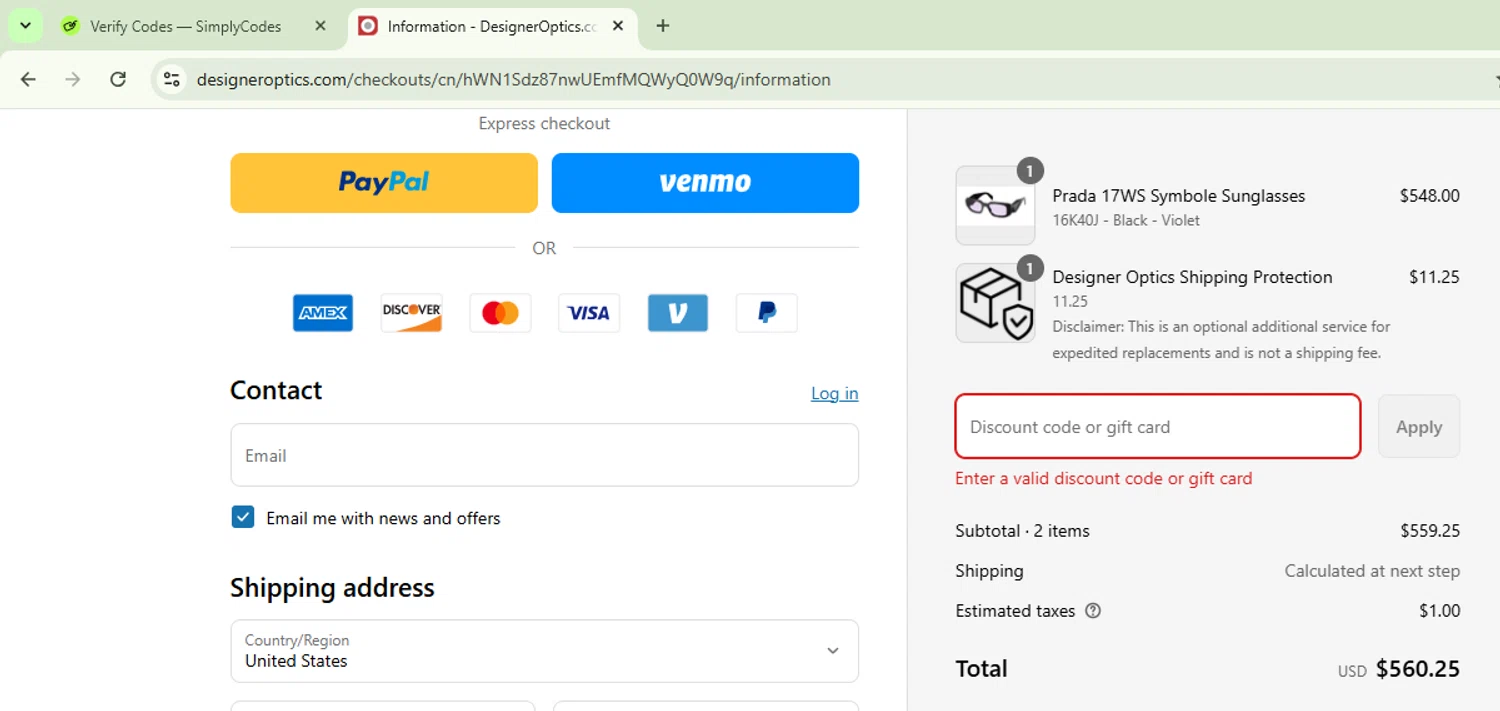Viewport: 1500px width, 711px height.
Task: Click the small PayPal P icon
Action: (767, 313)
